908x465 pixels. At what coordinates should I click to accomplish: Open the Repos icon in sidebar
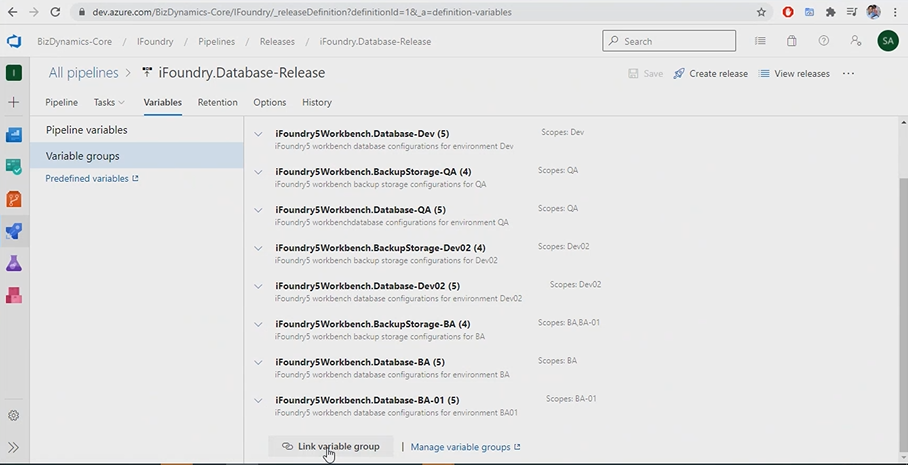14,200
